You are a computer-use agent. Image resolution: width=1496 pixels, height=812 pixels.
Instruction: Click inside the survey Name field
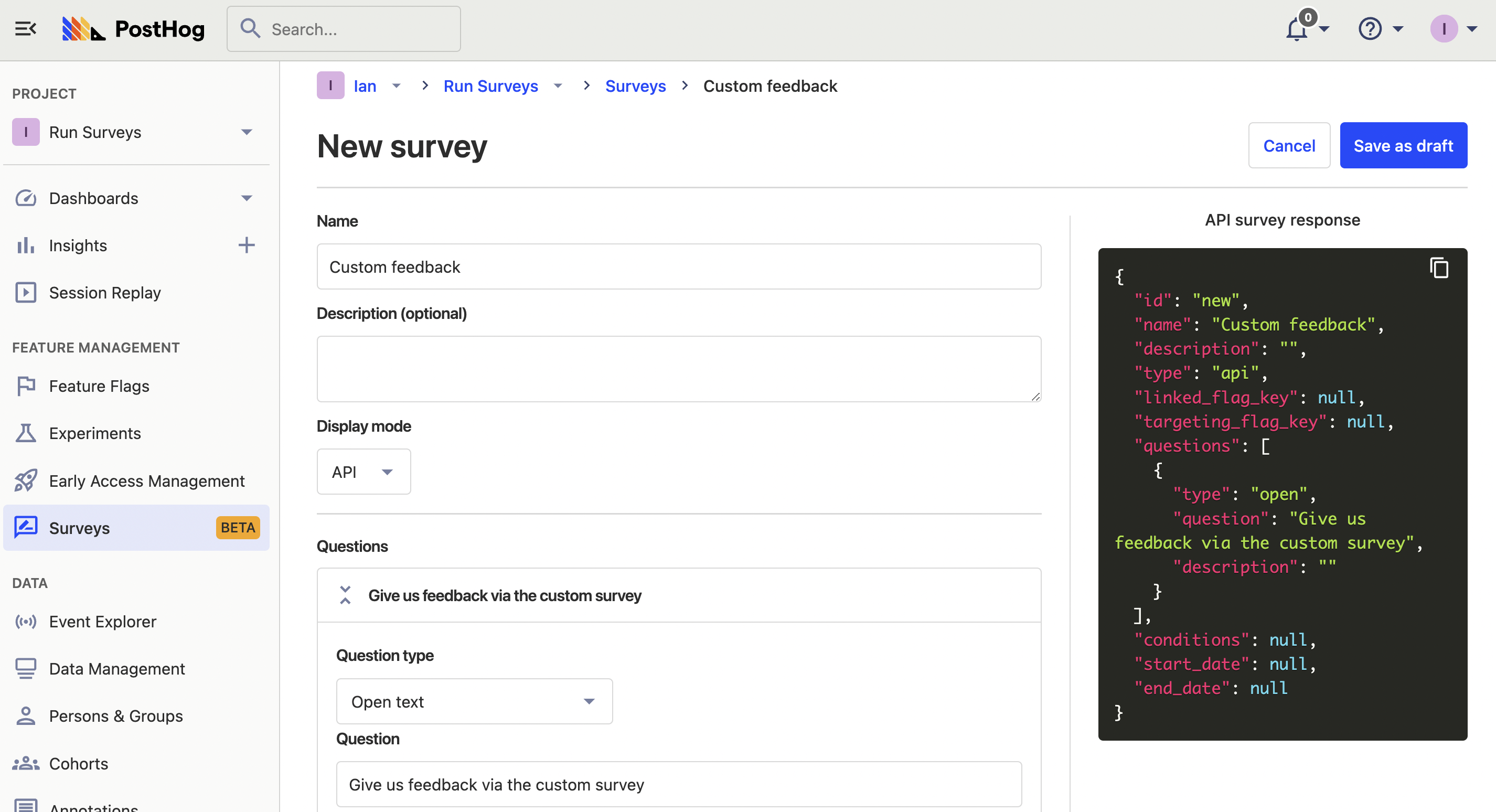click(678, 266)
